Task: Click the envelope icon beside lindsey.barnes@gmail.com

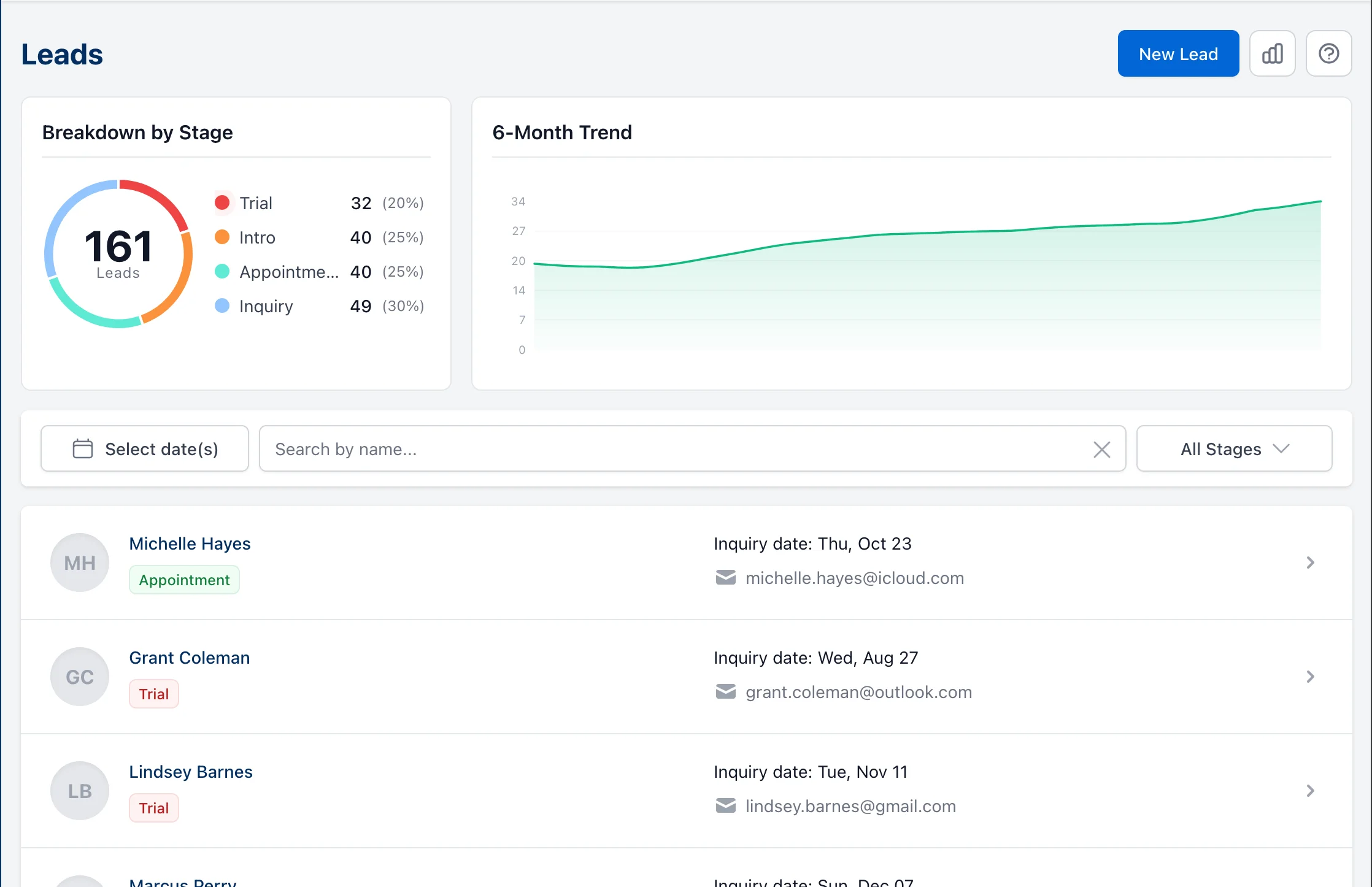Action: coord(725,806)
